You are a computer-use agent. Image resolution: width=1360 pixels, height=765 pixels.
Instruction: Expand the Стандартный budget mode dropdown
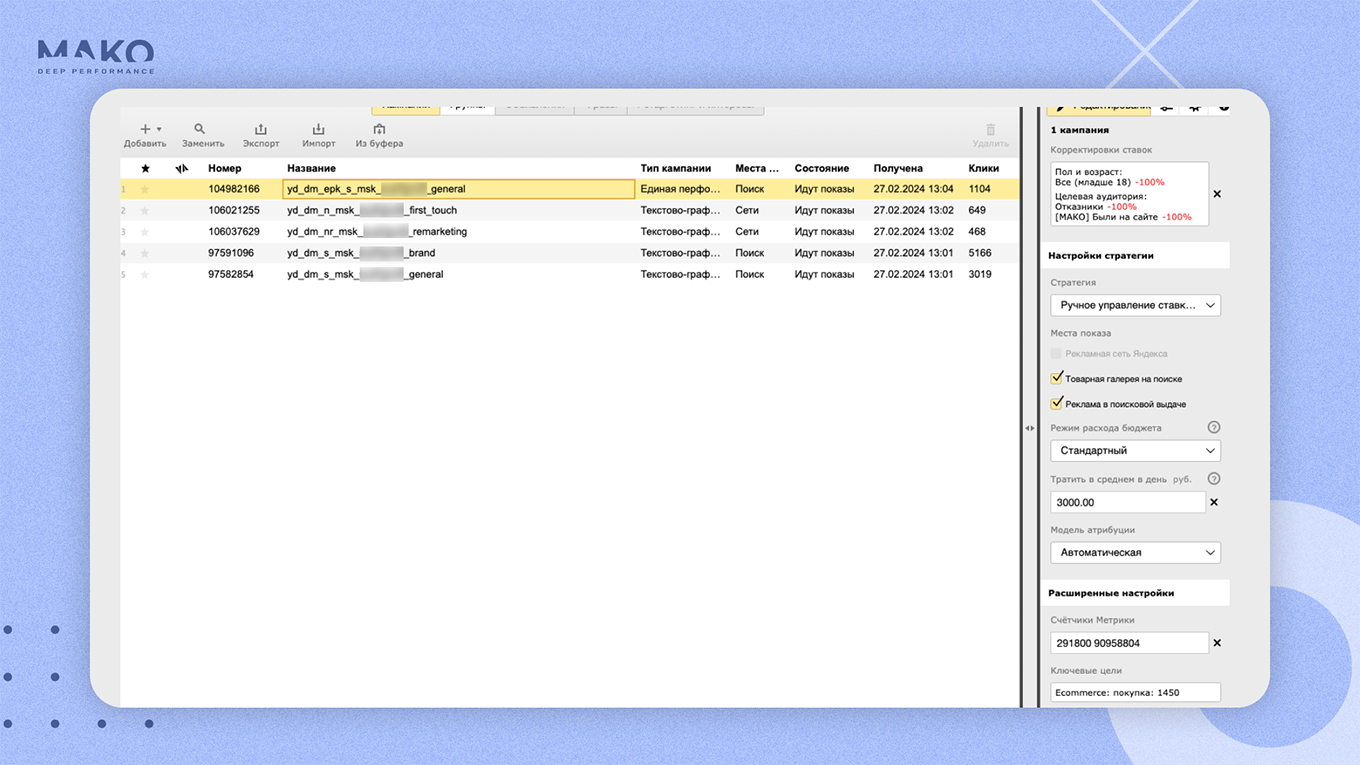click(1135, 451)
